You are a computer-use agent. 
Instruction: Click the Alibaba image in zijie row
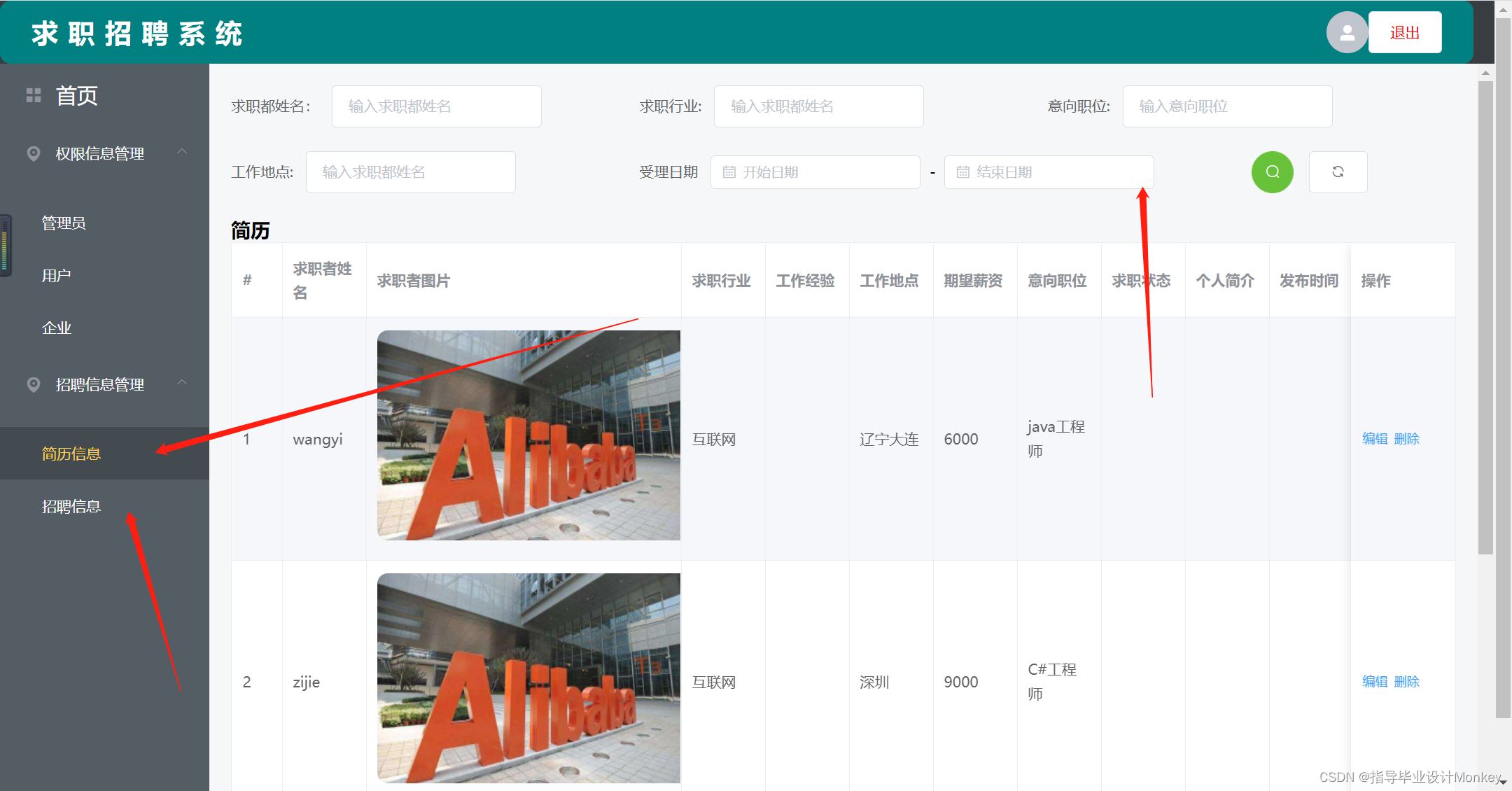528,678
